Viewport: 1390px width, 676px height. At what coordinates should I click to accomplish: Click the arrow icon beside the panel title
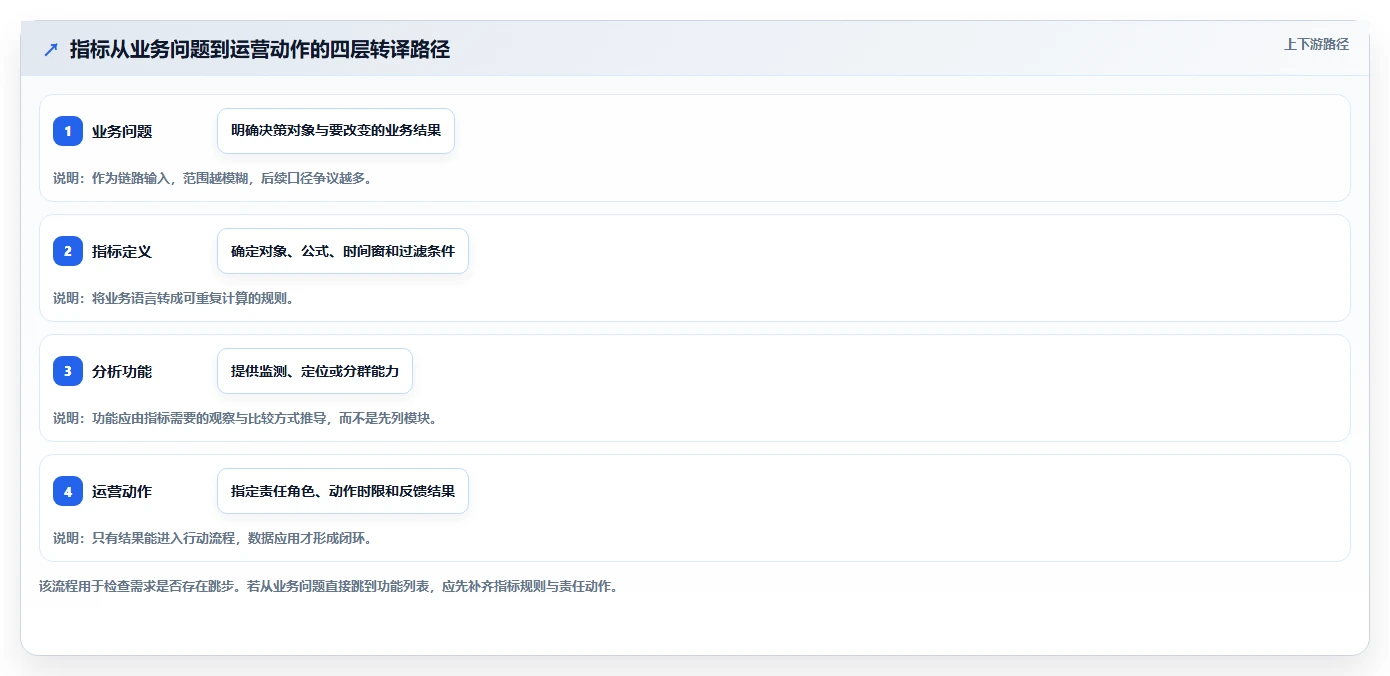(51, 50)
